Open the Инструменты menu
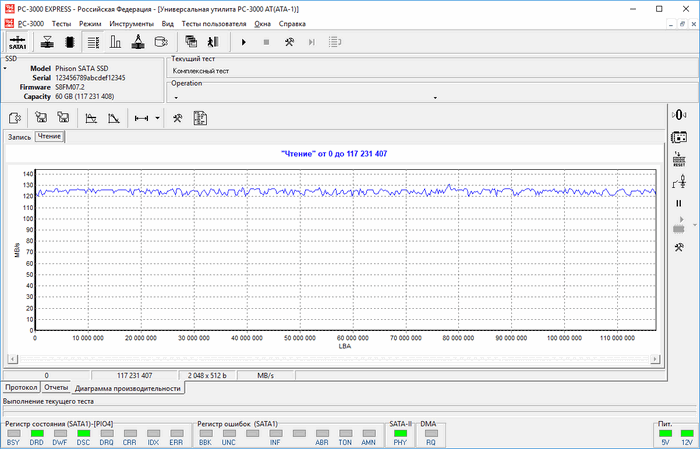Screen dimensions: 700x449 click(131, 22)
